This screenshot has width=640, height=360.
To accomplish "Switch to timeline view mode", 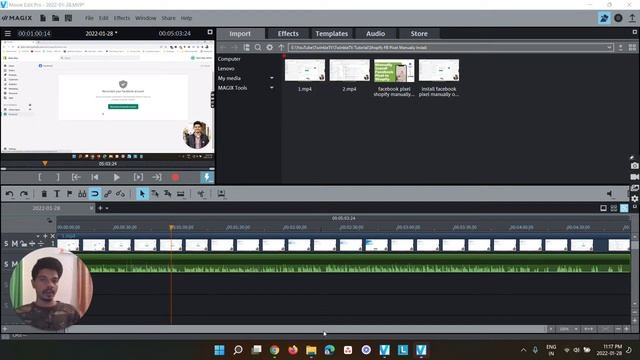I will (624, 208).
